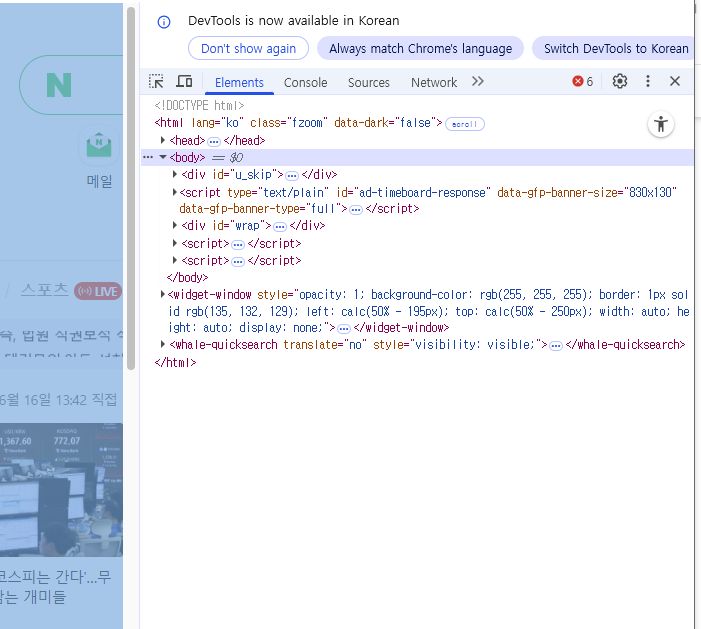Open DevTools settings gear
This screenshot has width=701, height=629.
coord(620,81)
